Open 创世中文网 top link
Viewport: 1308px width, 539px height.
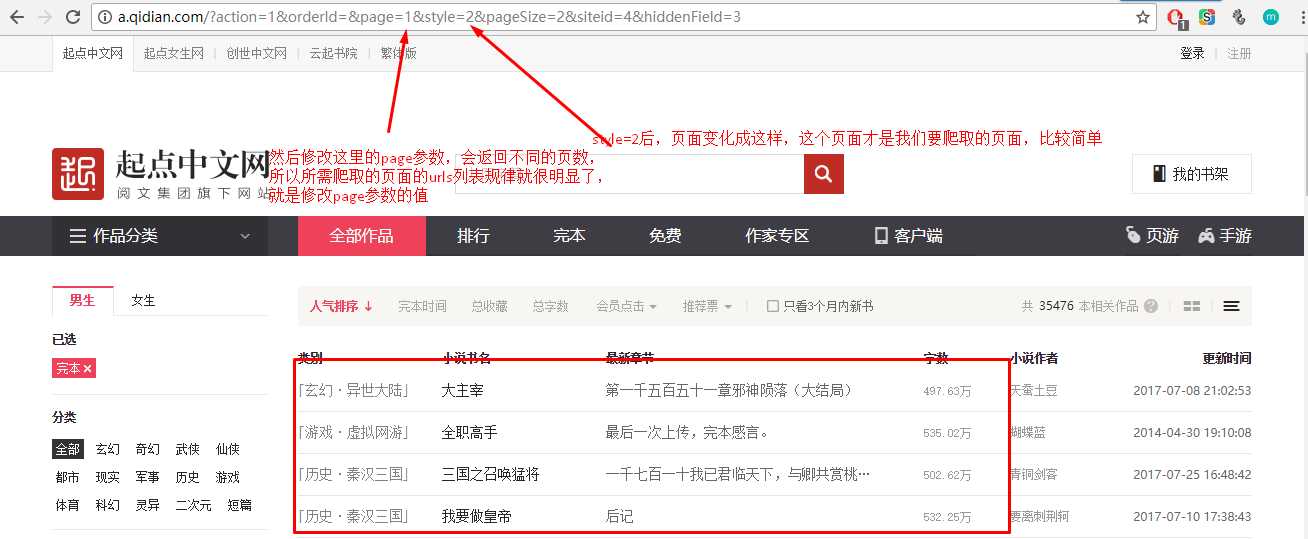coord(256,53)
